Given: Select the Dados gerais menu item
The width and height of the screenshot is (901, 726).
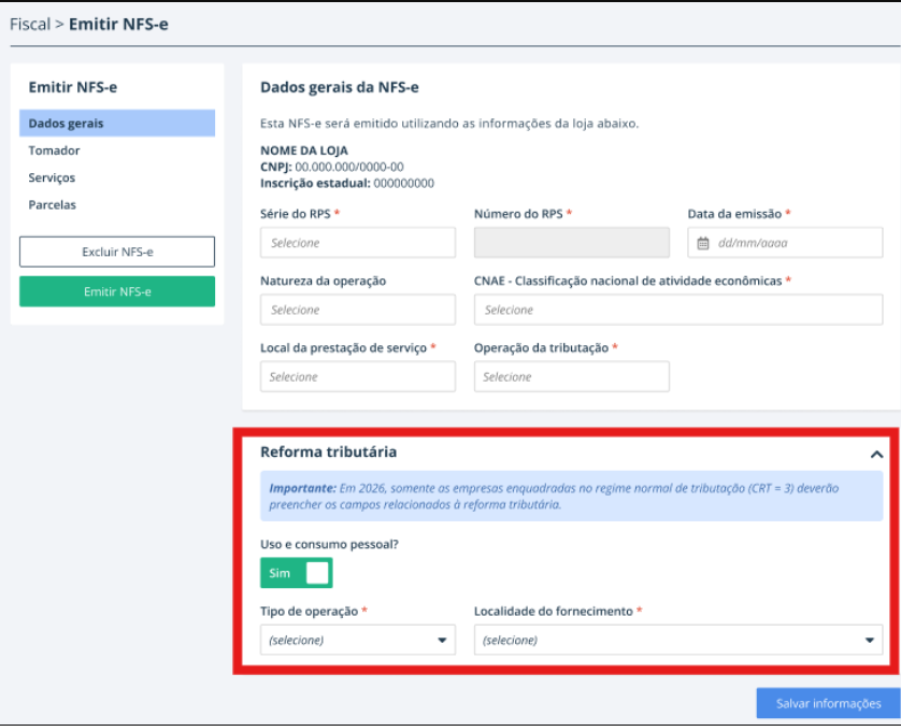Looking at the screenshot, I should [117, 123].
